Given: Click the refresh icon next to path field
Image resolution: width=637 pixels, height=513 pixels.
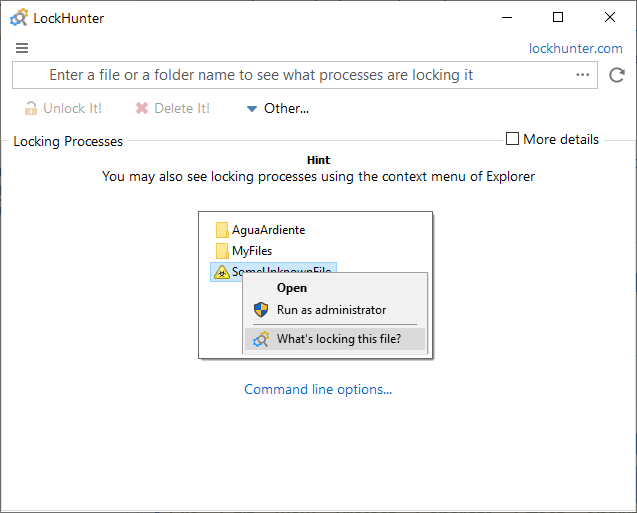Looking at the screenshot, I should tap(617, 75).
